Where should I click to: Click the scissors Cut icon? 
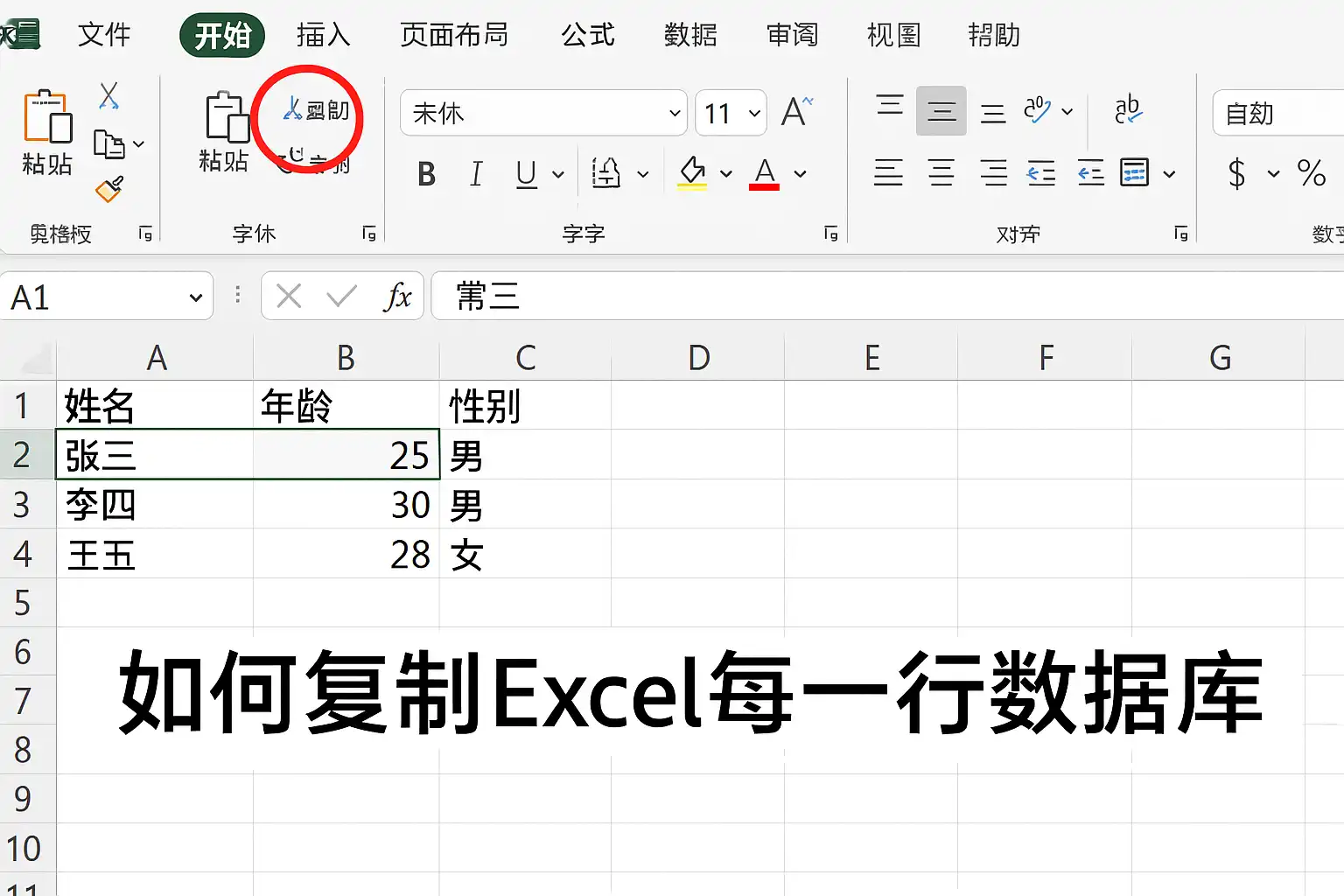coord(109,95)
